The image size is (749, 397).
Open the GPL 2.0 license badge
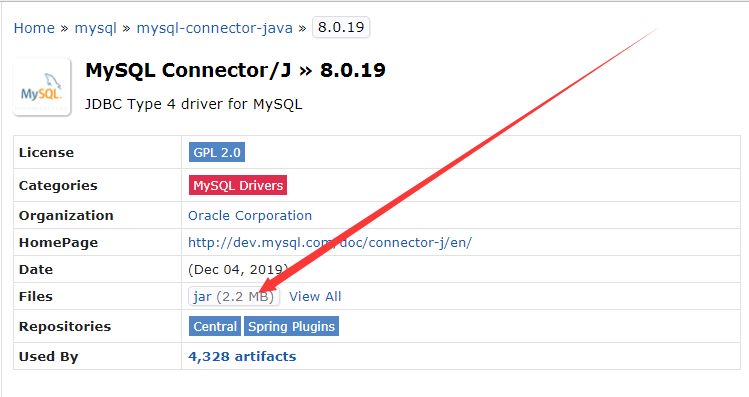tap(217, 152)
